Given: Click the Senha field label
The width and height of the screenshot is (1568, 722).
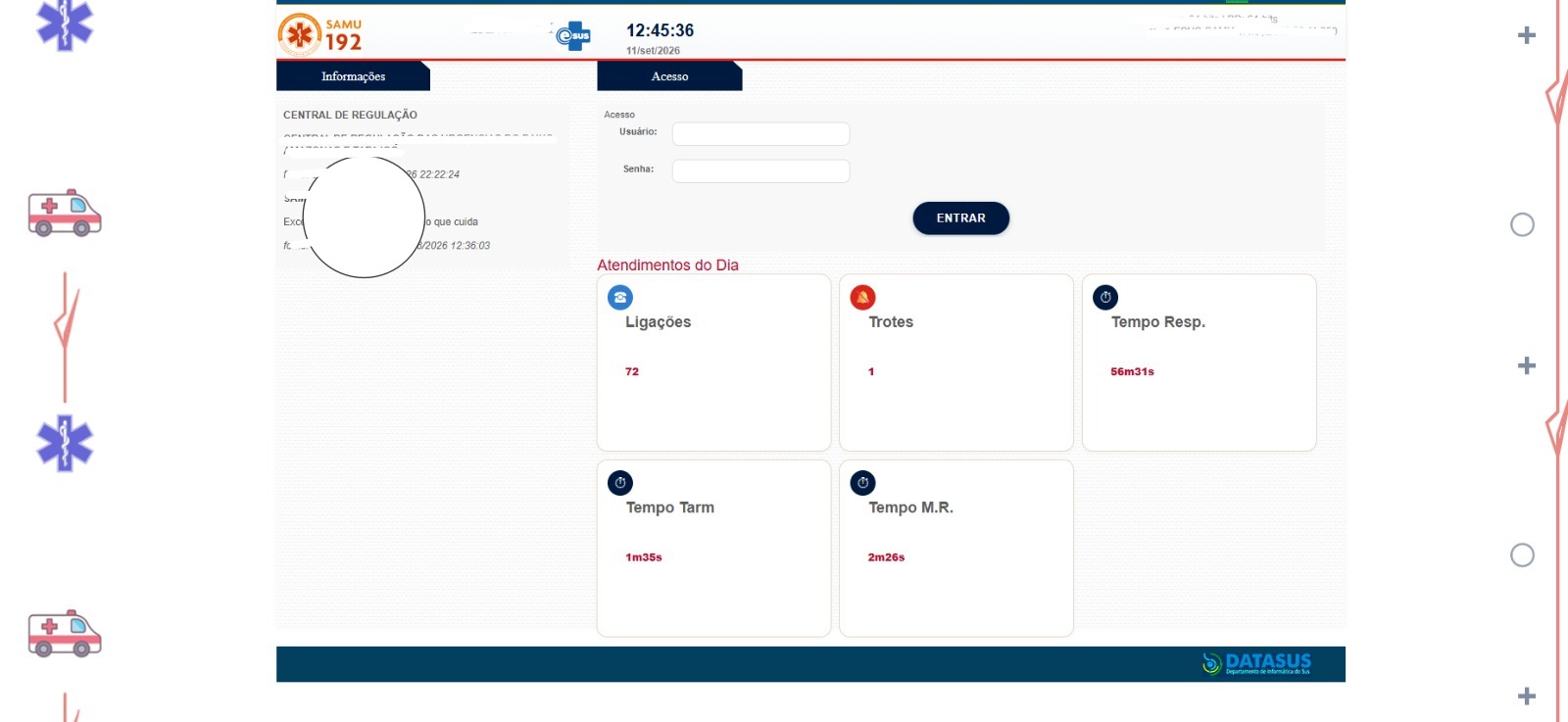Looking at the screenshot, I should pos(638,168).
